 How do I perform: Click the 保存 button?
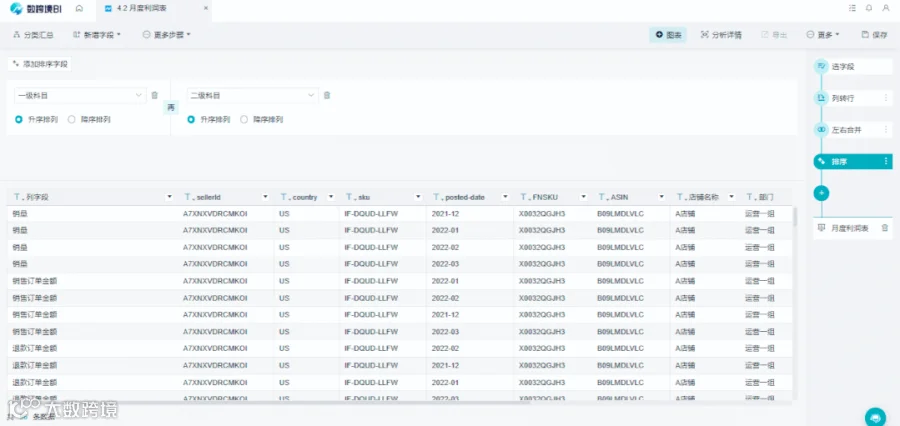(x=875, y=35)
